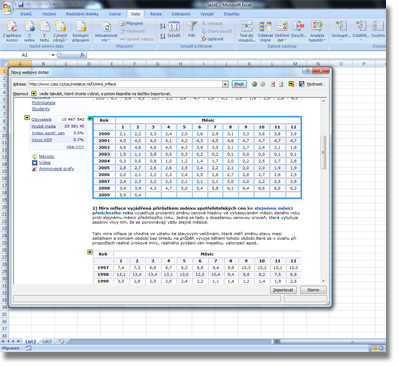Open the Revize ribbon tab
398x366 pixels.
tap(156, 14)
